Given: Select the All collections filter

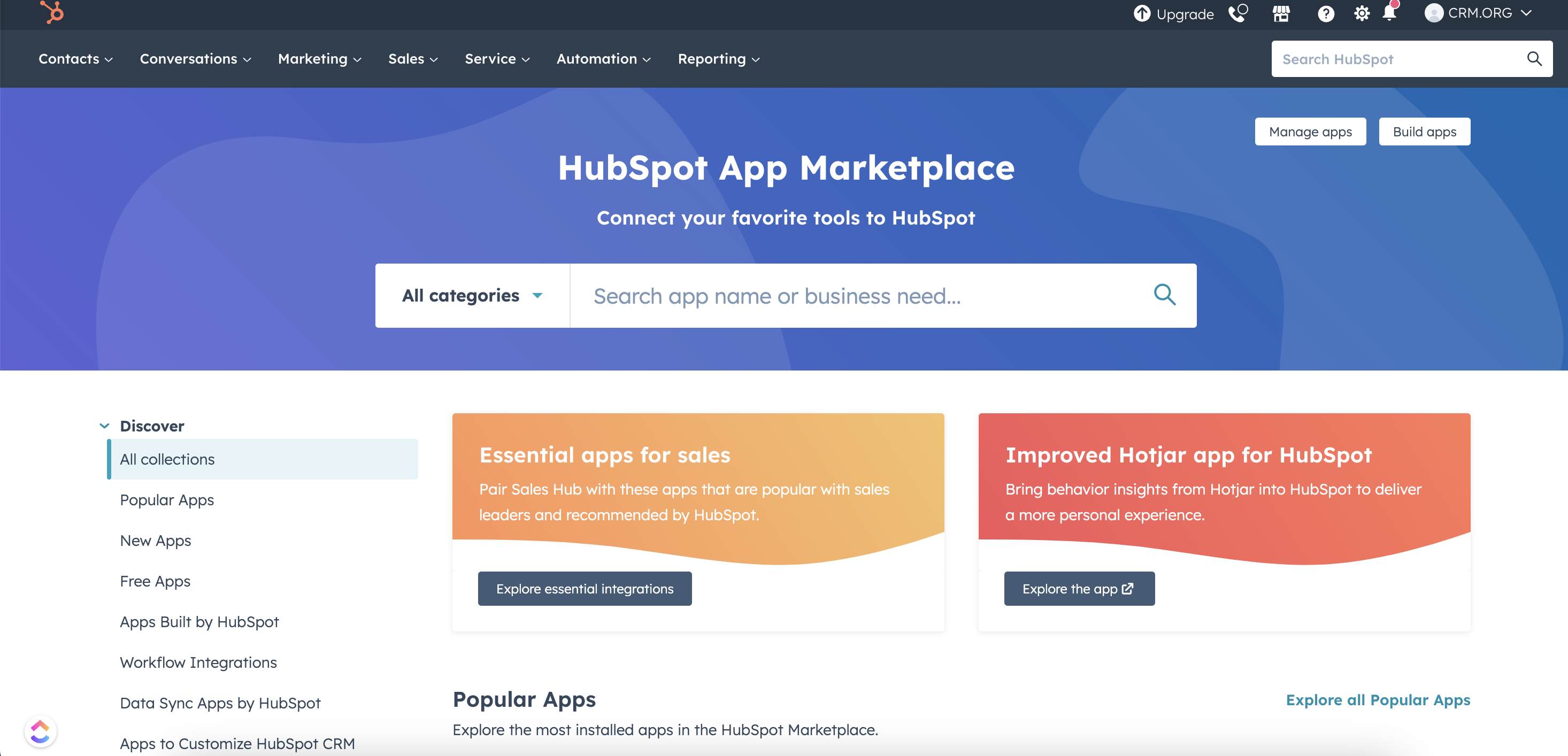Looking at the screenshot, I should (167, 459).
